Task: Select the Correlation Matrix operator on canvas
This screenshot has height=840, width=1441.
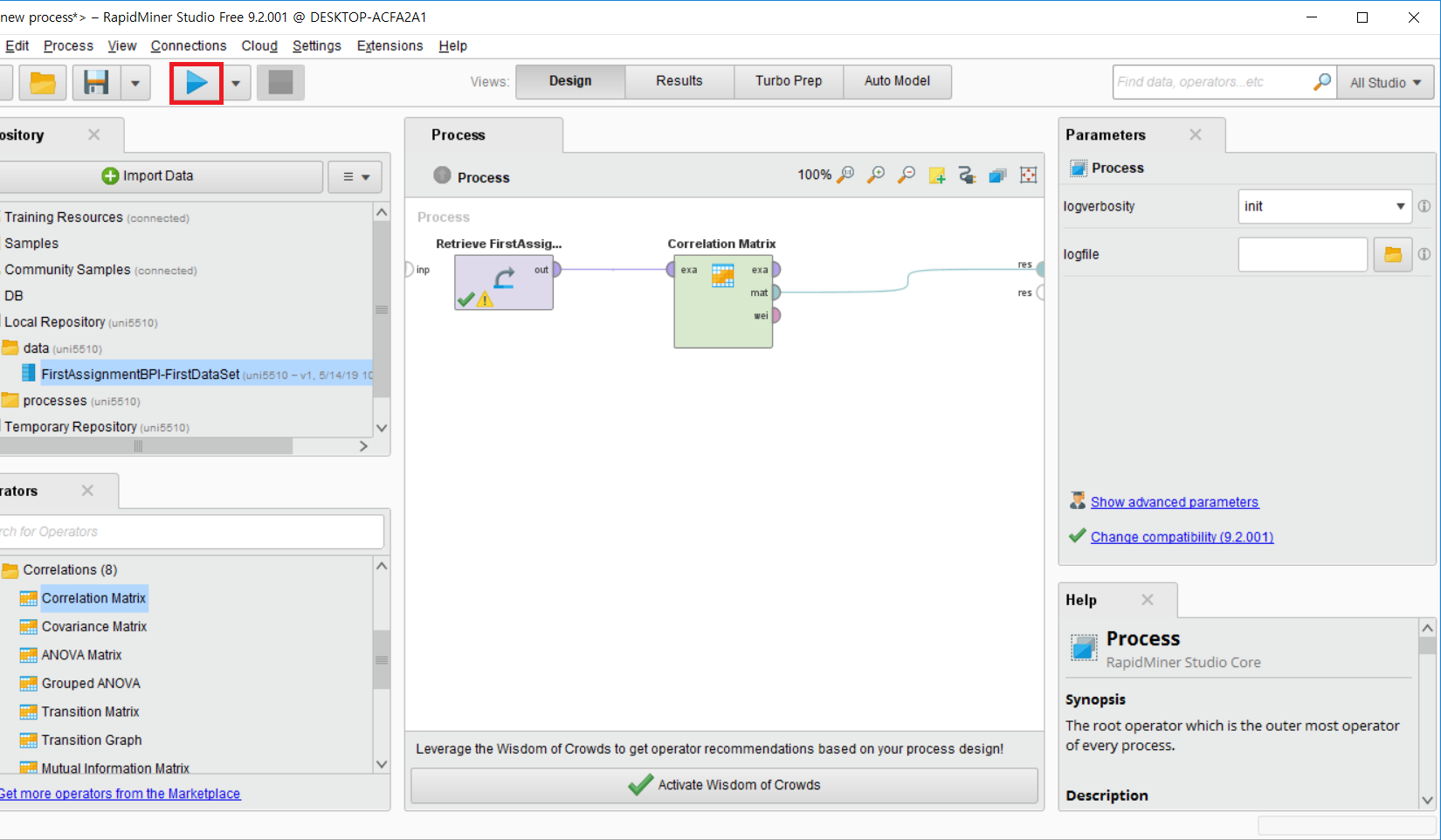Action: pos(723,302)
